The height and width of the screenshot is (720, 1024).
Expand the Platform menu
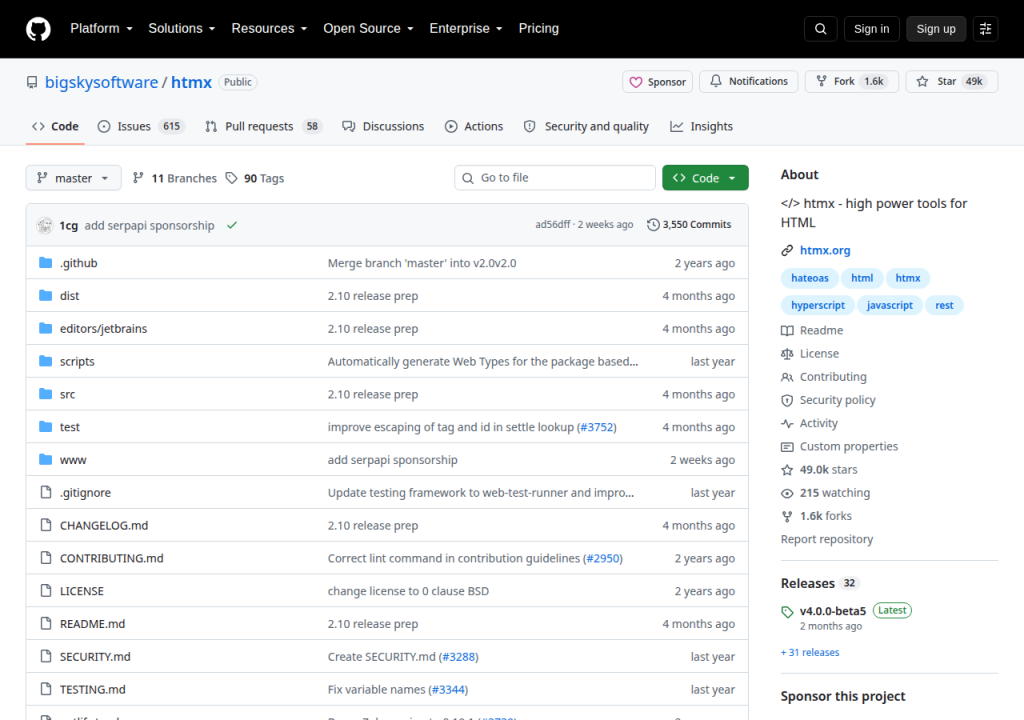click(x=101, y=29)
